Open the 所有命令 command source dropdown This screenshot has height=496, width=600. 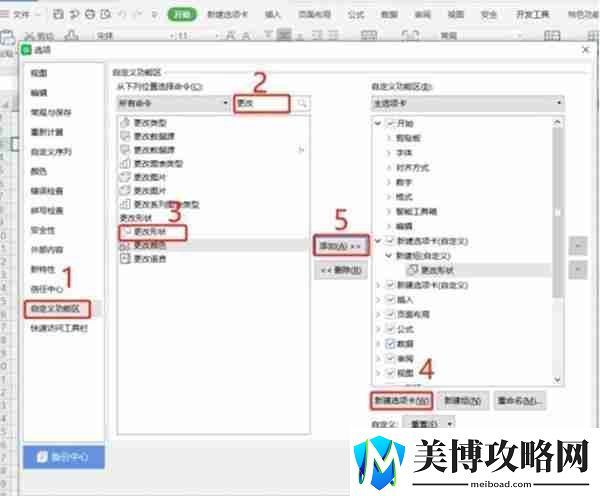coord(173,103)
